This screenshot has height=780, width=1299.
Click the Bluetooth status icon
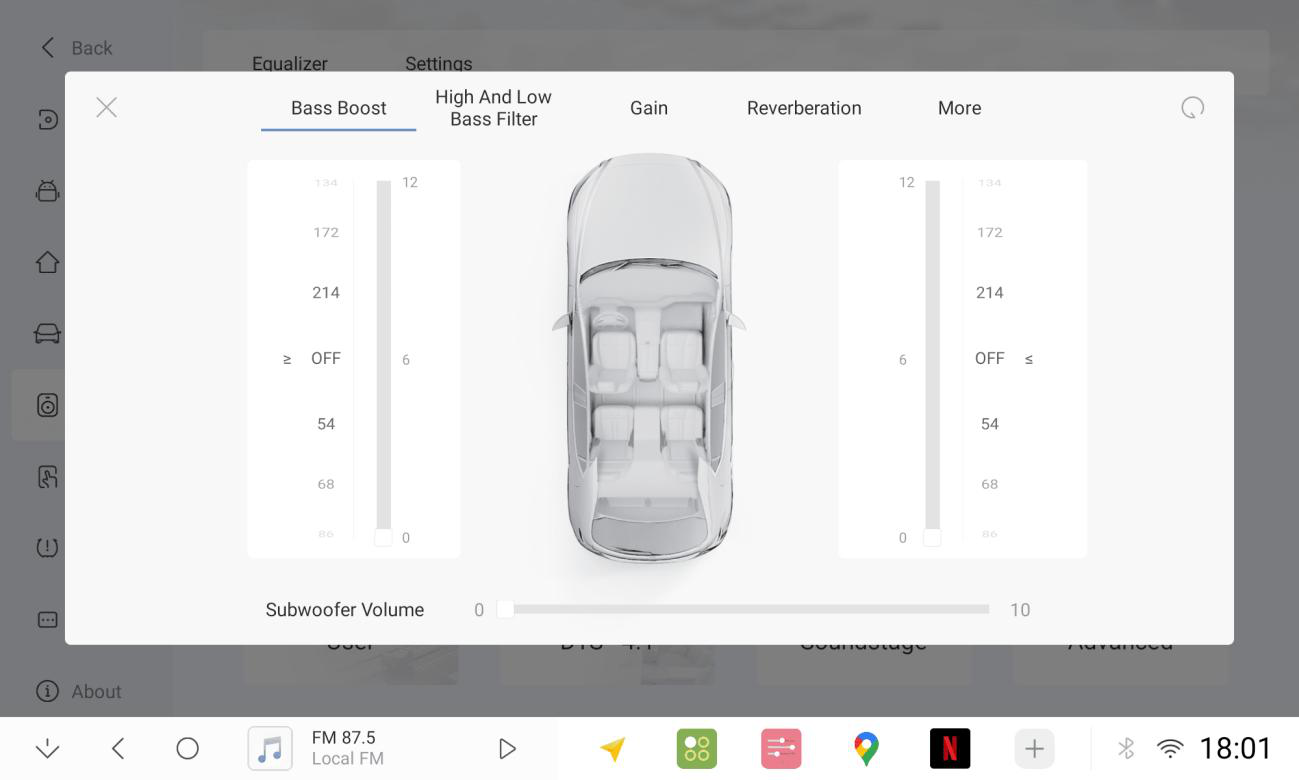tap(1126, 748)
